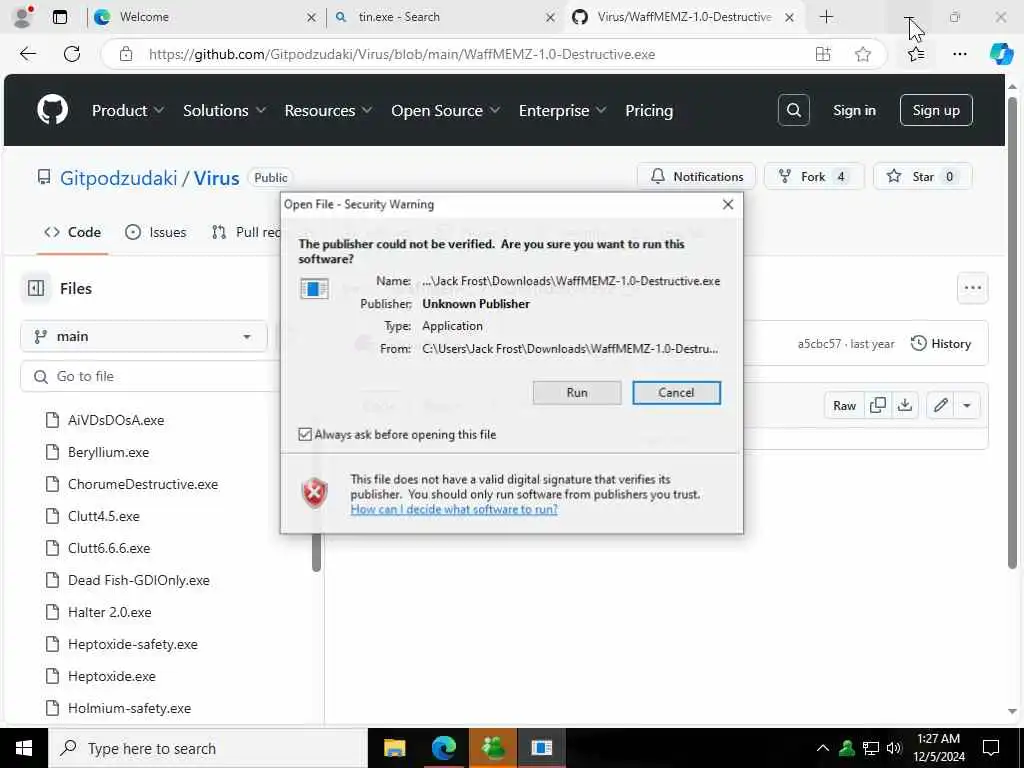The height and width of the screenshot is (768, 1024).
Task: Click the Sign up button
Action: [x=936, y=110]
